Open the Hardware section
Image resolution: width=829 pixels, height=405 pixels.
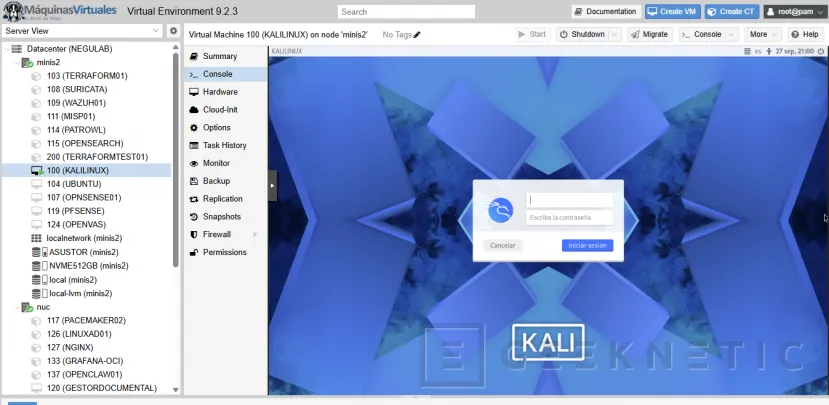[x=225, y=92]
